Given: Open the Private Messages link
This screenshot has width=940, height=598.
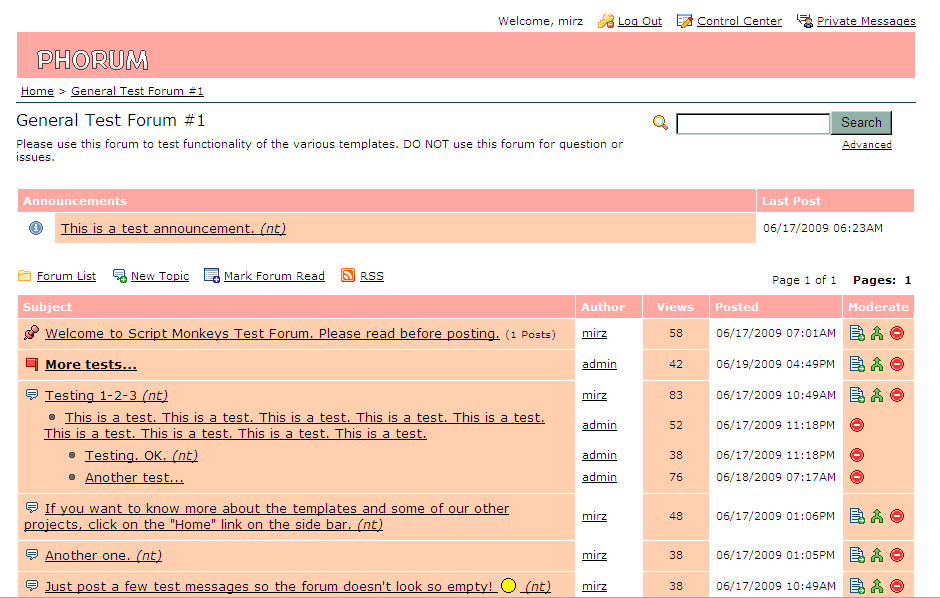Looking at the screenshot, I should tap(866, 21).
